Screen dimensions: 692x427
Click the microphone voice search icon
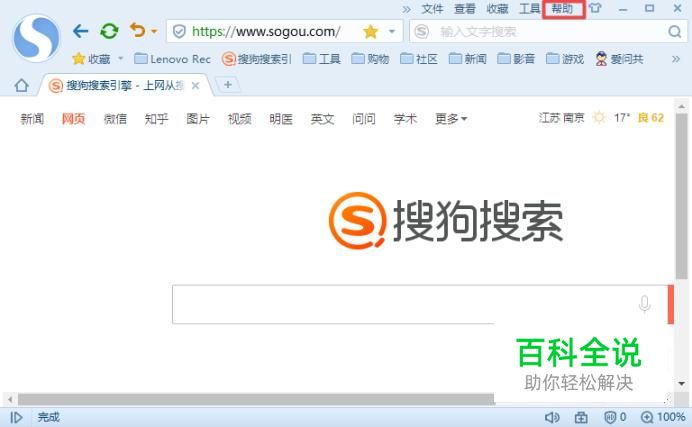[644, 303]
